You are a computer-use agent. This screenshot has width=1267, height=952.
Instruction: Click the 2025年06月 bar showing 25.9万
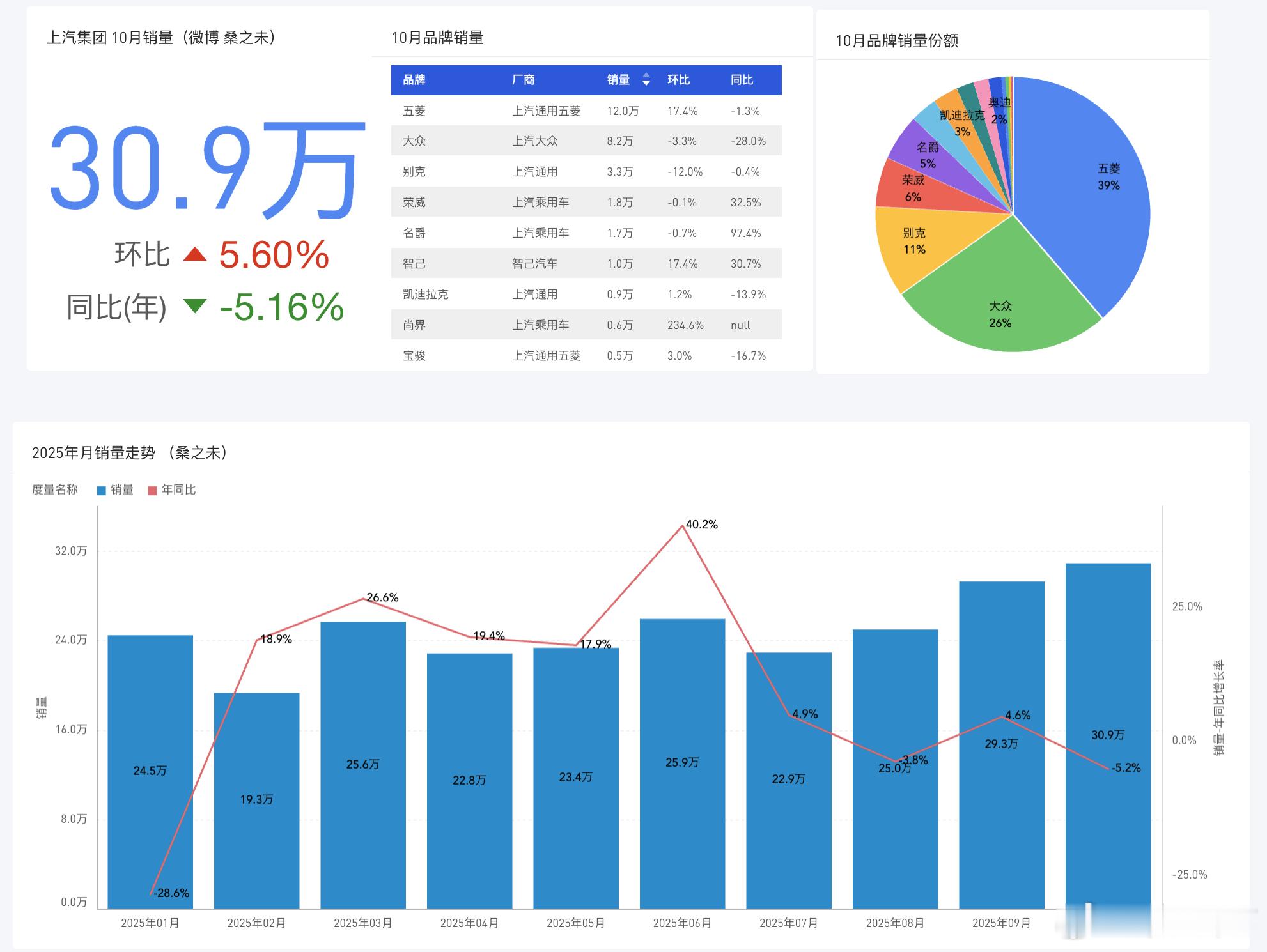point(682,799)
